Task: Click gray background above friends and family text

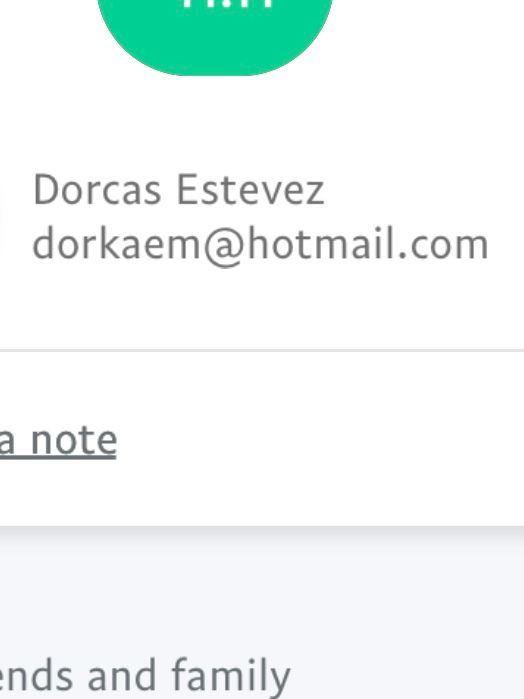Action: 262,588
